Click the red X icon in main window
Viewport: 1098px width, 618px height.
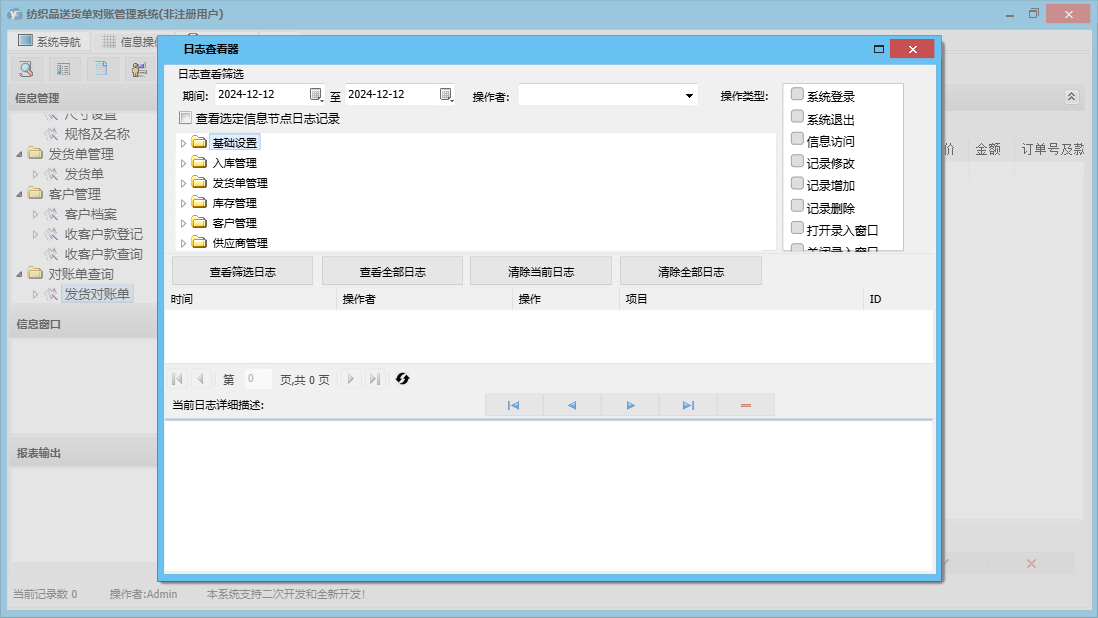[x=1031, y=563]
